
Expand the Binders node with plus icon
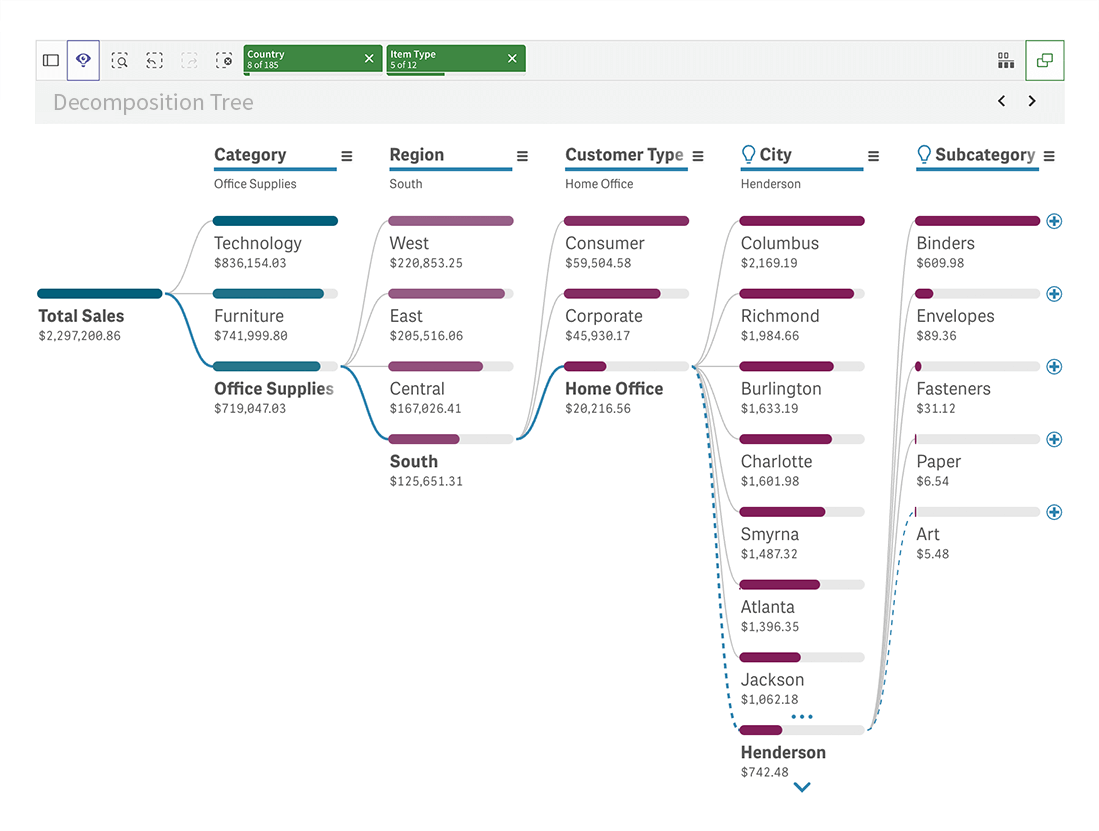(1054, 221)
